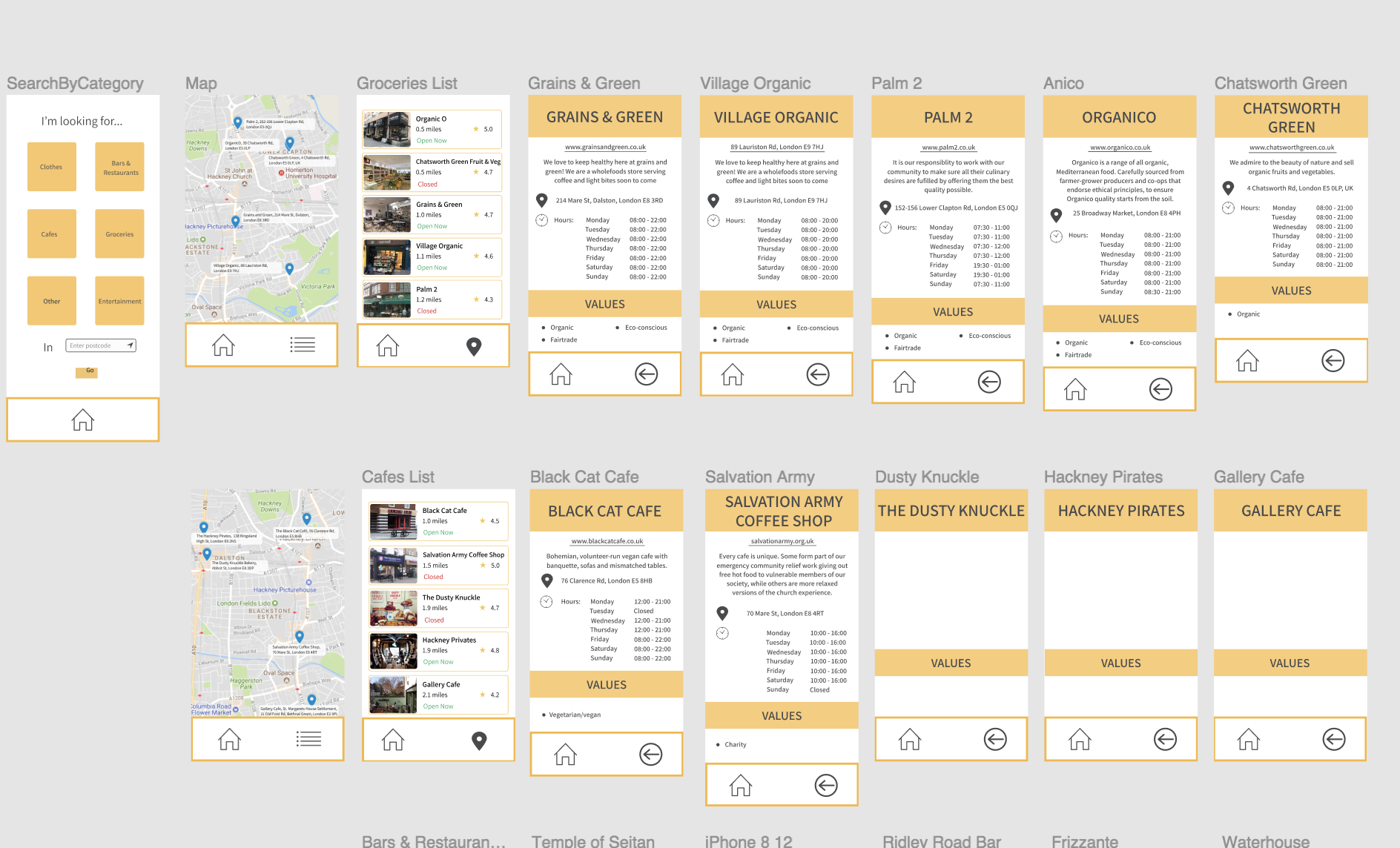Tap back arrow on Palm 2 screen
Viewport: 1400px width, 848px height.
coord(989,382)
